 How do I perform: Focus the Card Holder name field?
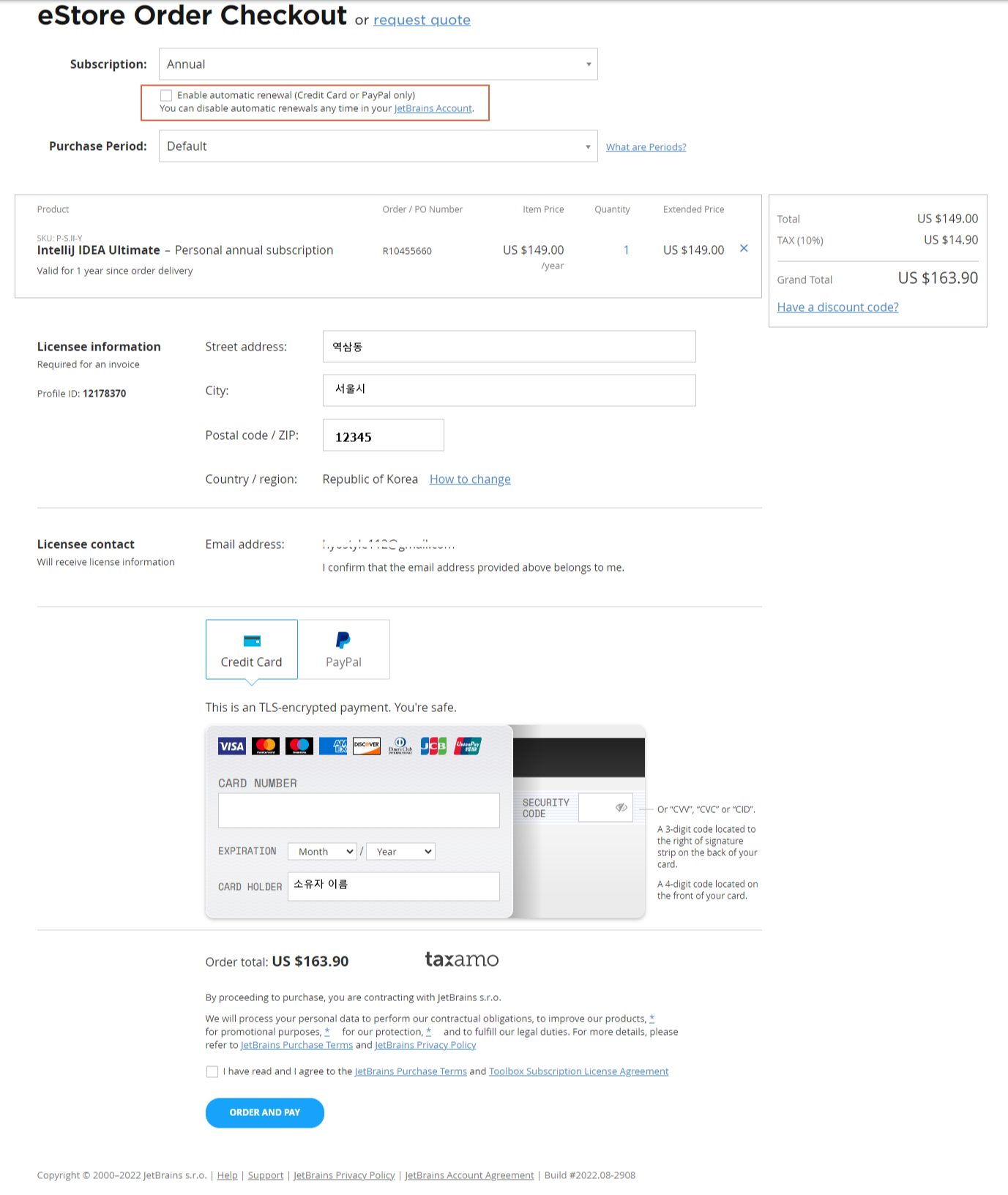394,886
